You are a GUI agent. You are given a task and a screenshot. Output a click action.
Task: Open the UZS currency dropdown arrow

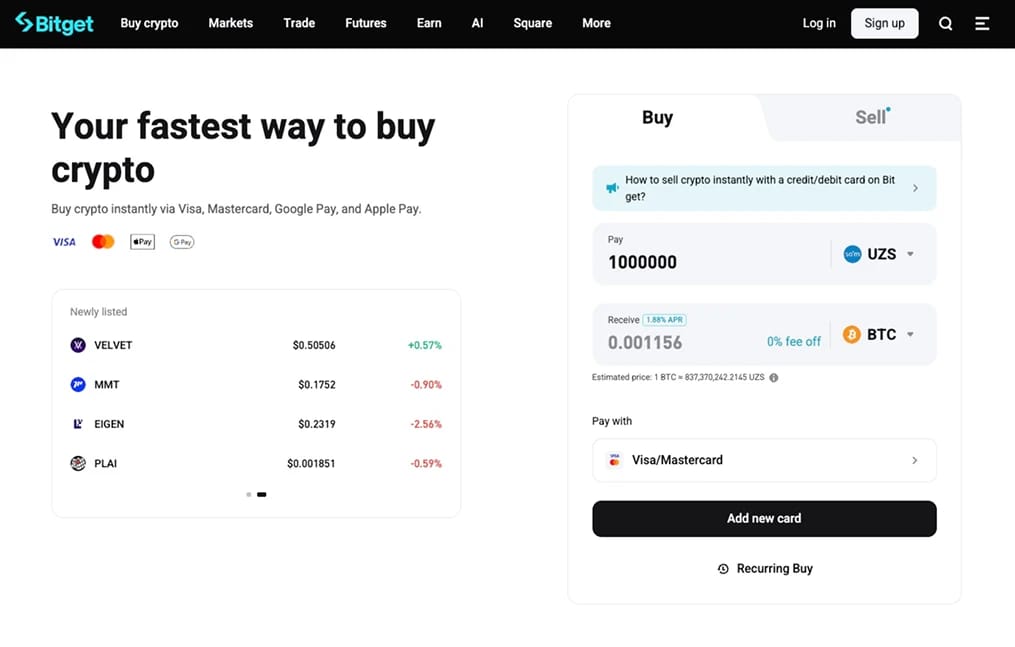[910, 254]
